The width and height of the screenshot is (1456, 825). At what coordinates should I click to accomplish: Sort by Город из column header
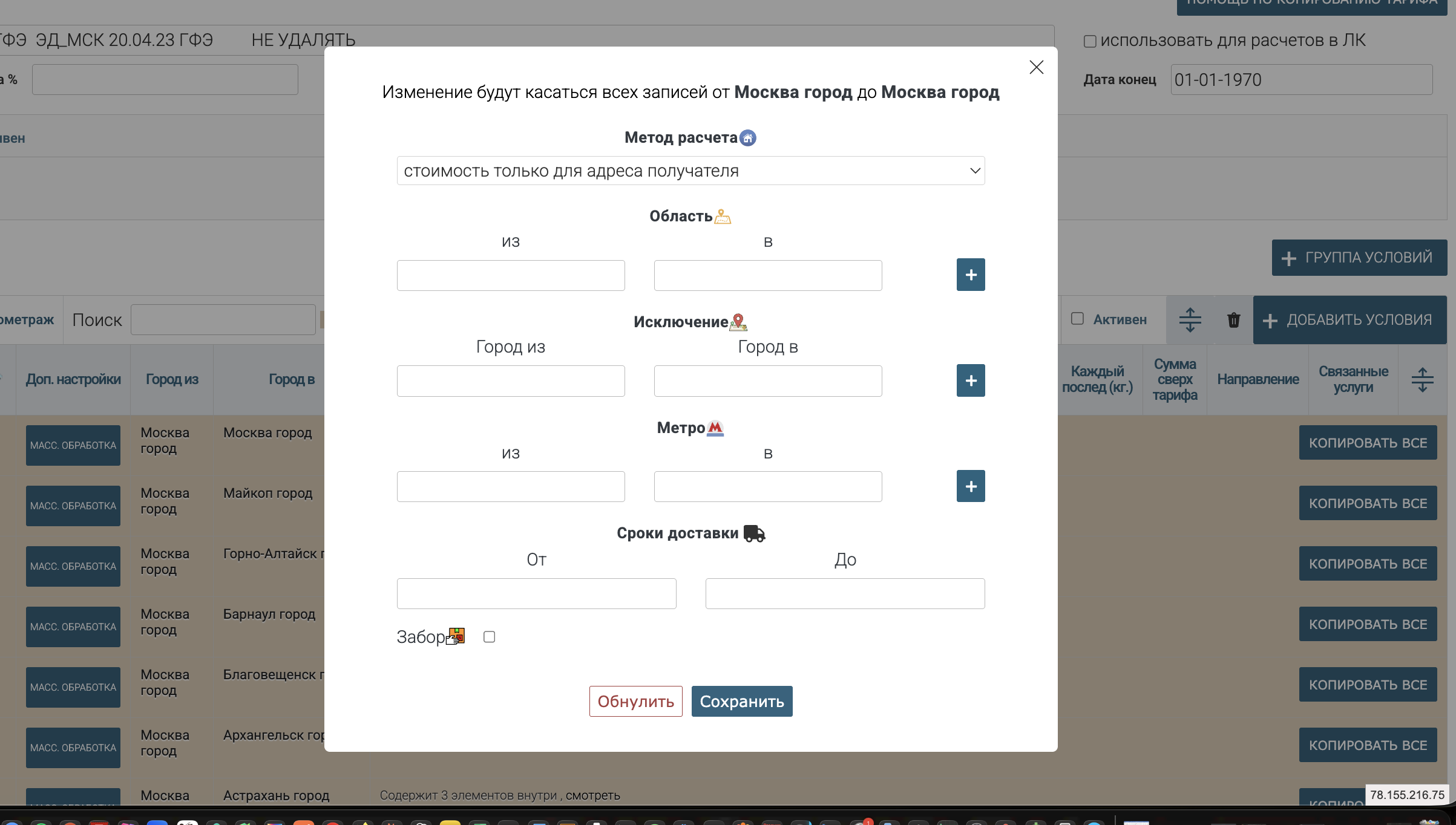(x=172, y=379)
